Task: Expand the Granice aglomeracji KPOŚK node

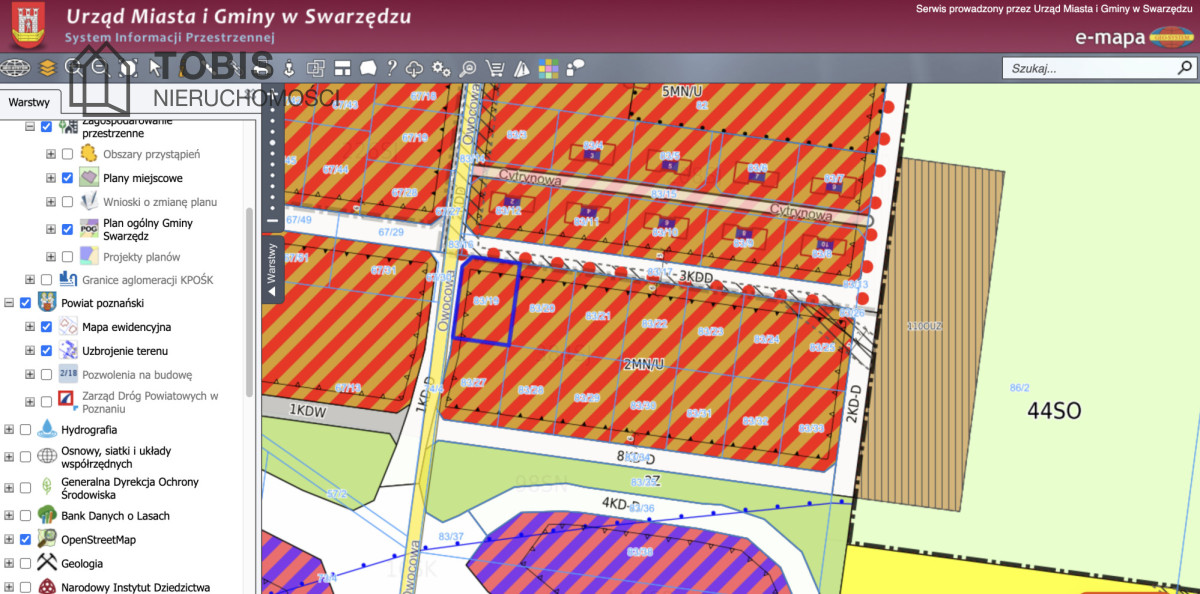Action: 30,280
